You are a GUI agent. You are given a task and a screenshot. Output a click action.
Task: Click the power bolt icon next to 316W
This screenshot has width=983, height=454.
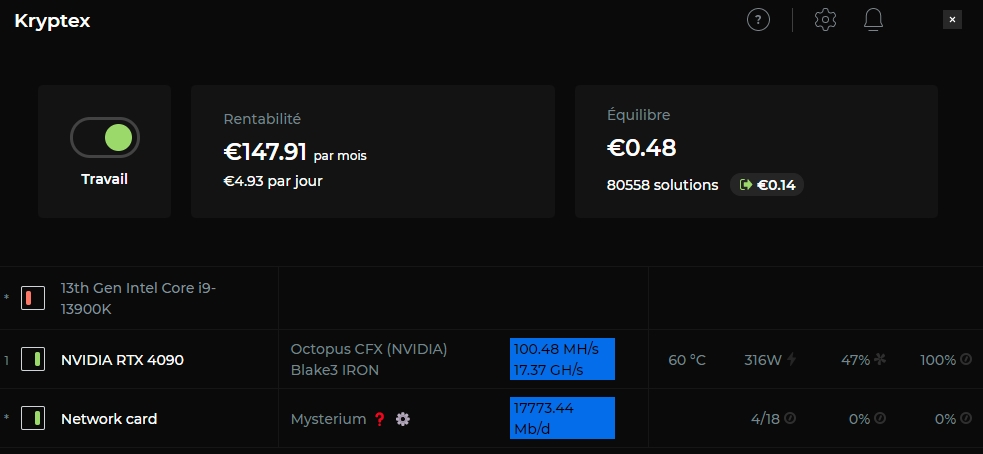[x=792, y=359]
